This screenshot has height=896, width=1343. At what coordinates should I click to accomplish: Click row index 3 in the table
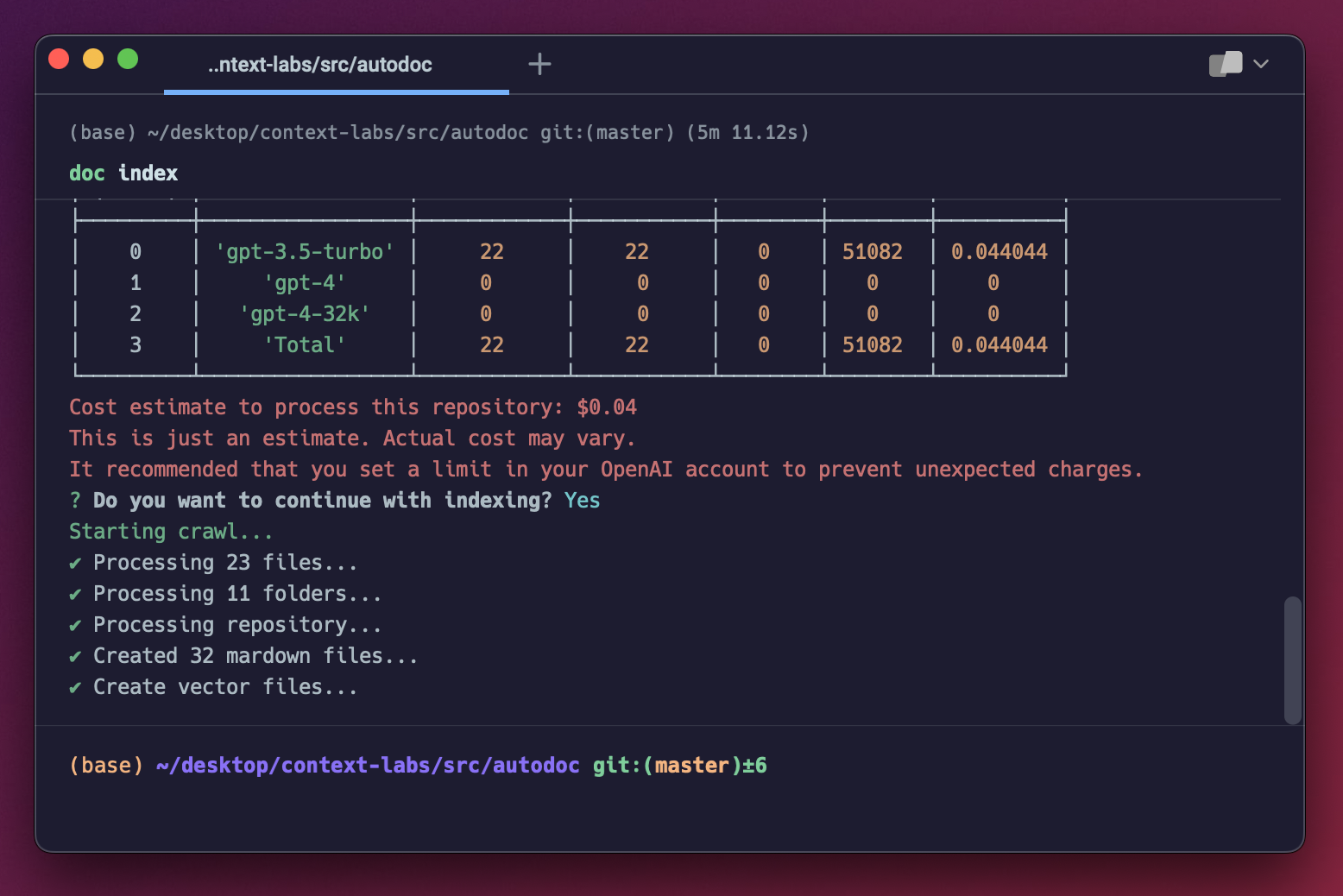[136, 345]
